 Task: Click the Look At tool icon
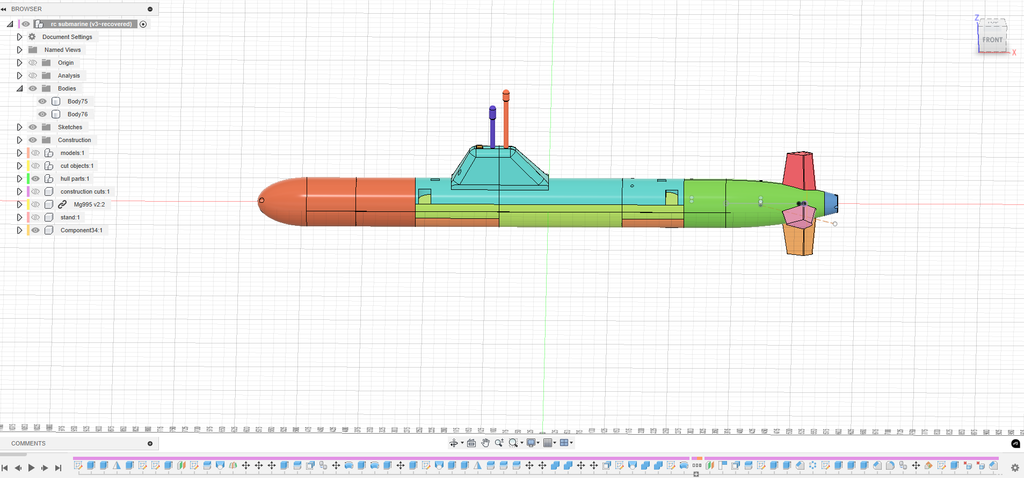471,443
